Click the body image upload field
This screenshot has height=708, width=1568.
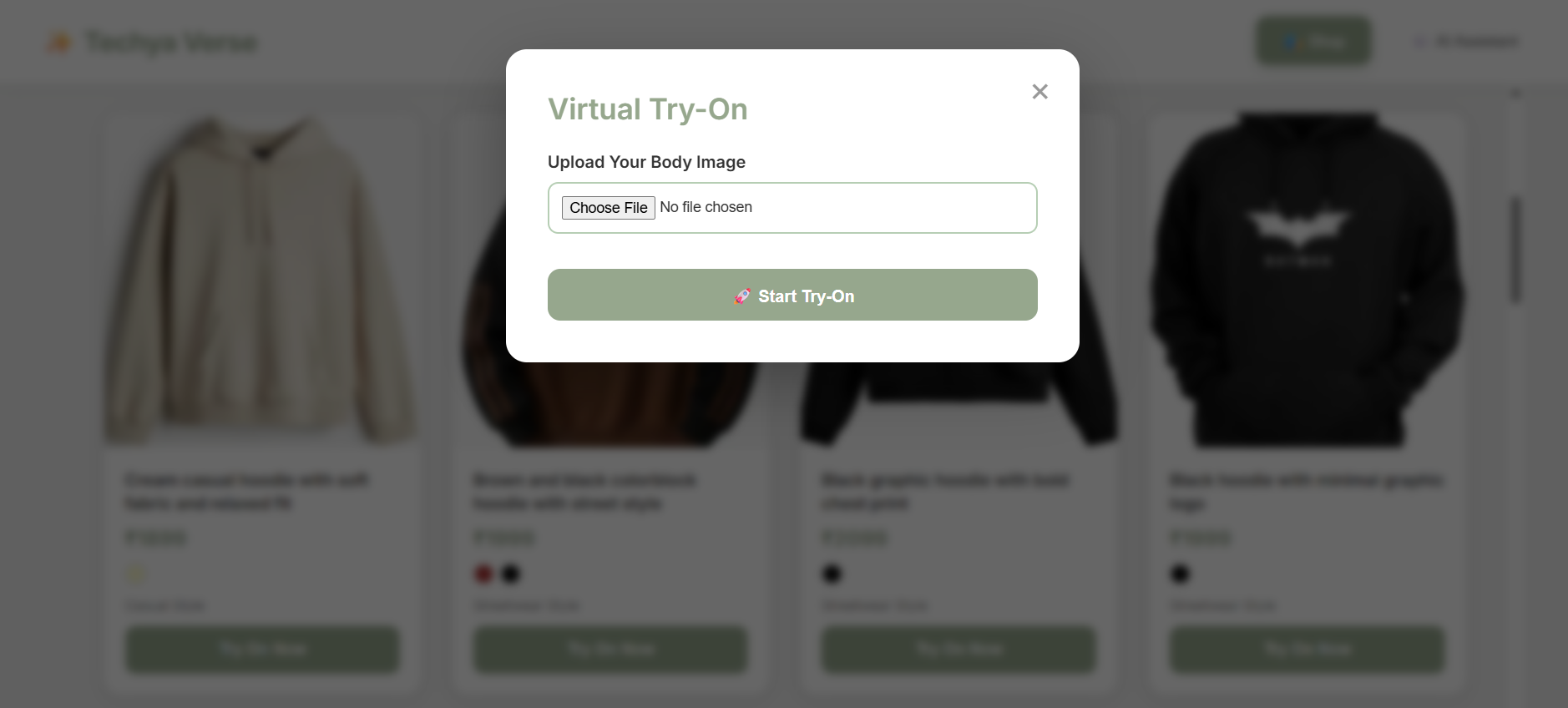[x=792, y=208]
